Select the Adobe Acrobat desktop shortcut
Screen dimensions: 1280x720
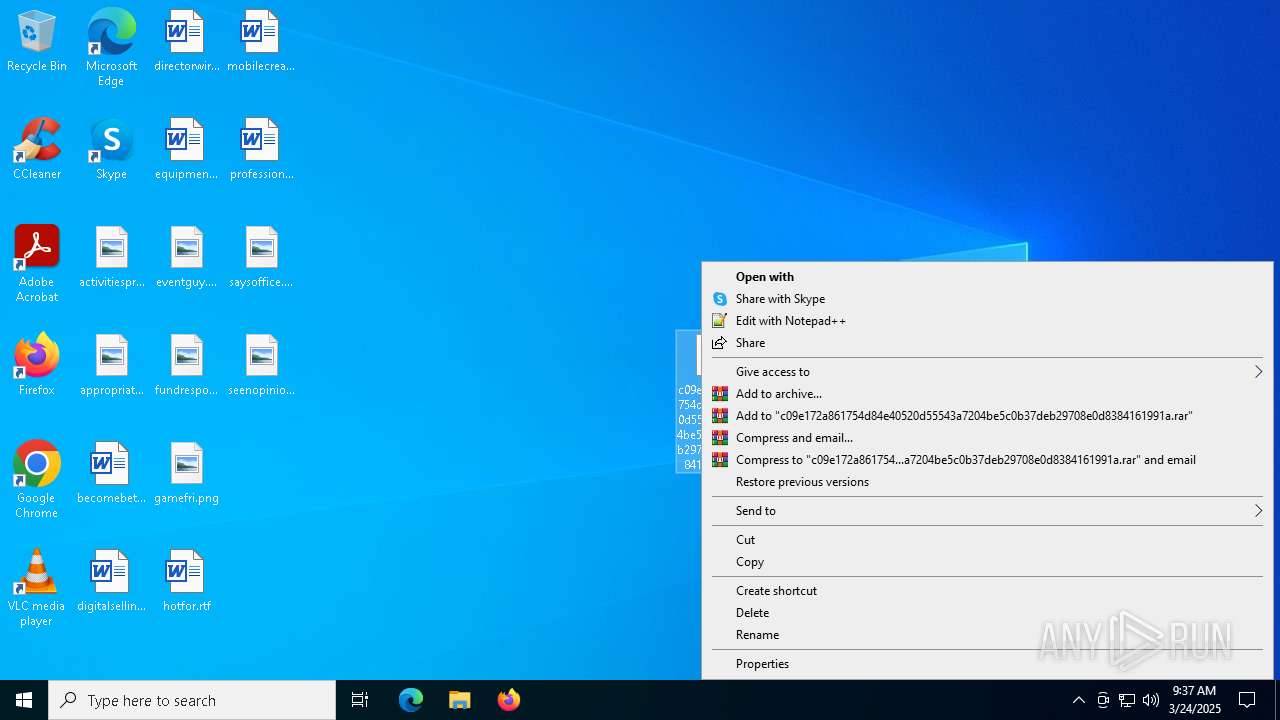(37, 264)
